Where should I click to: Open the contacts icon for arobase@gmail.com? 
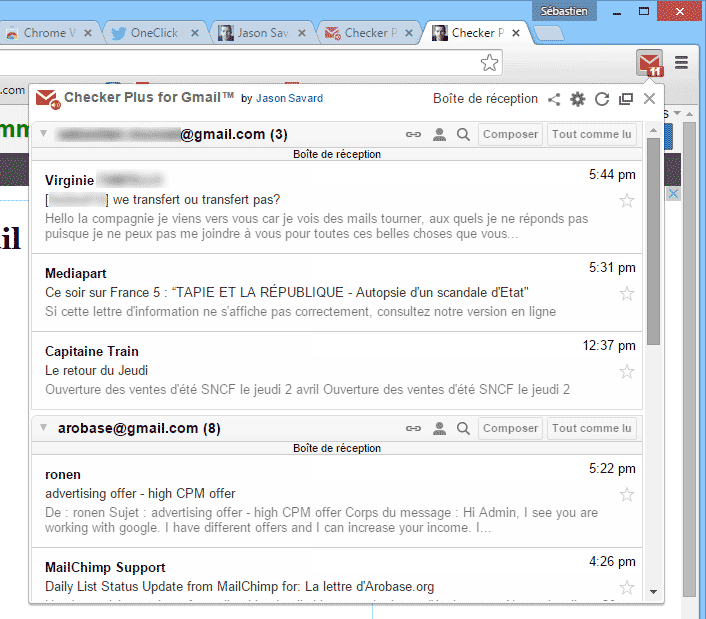tap(439, 428)
